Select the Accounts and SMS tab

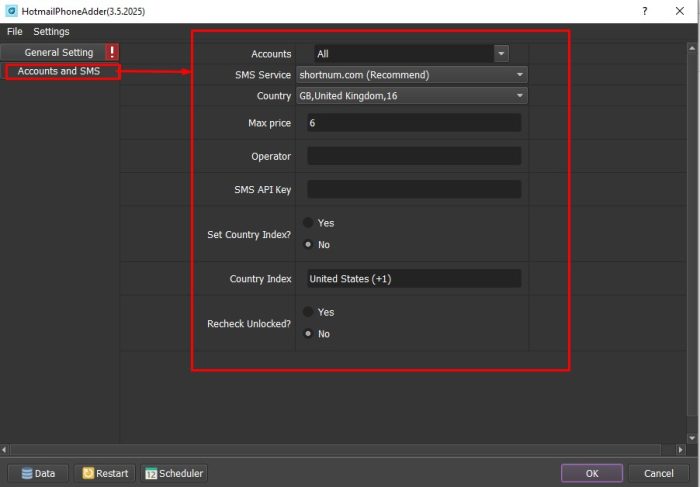pos(59,71)
